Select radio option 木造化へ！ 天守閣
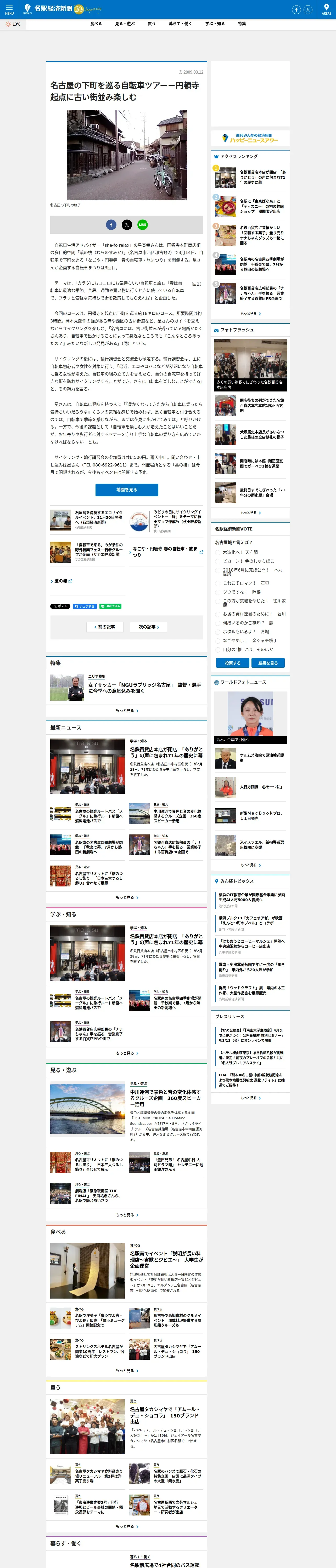This screenshot has height=1568, width=336. point(218,552)
